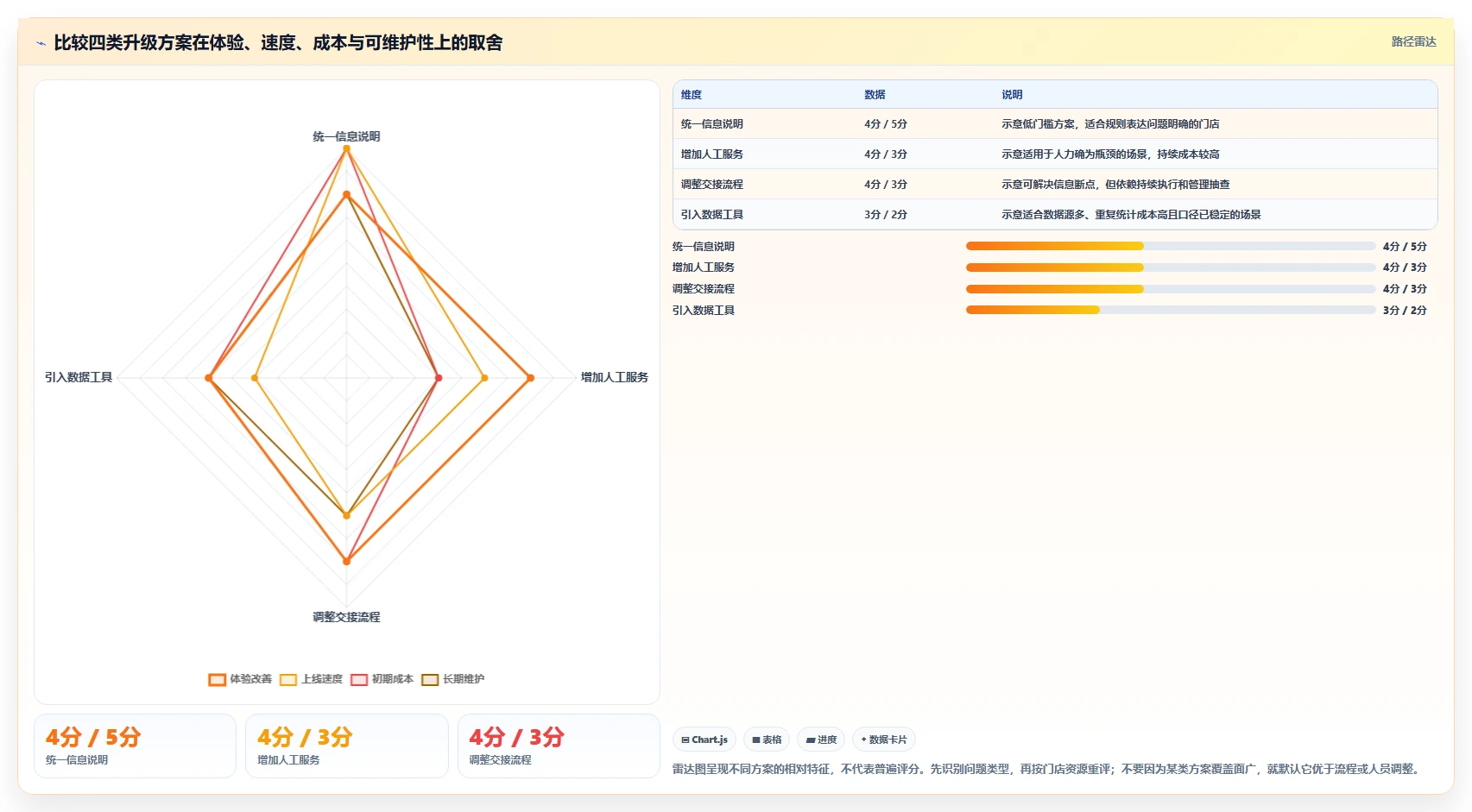This screenshot has height=812, width=1472.
Task: Click the 调整交接流程 progress bar
Action: coord(1171,289)
